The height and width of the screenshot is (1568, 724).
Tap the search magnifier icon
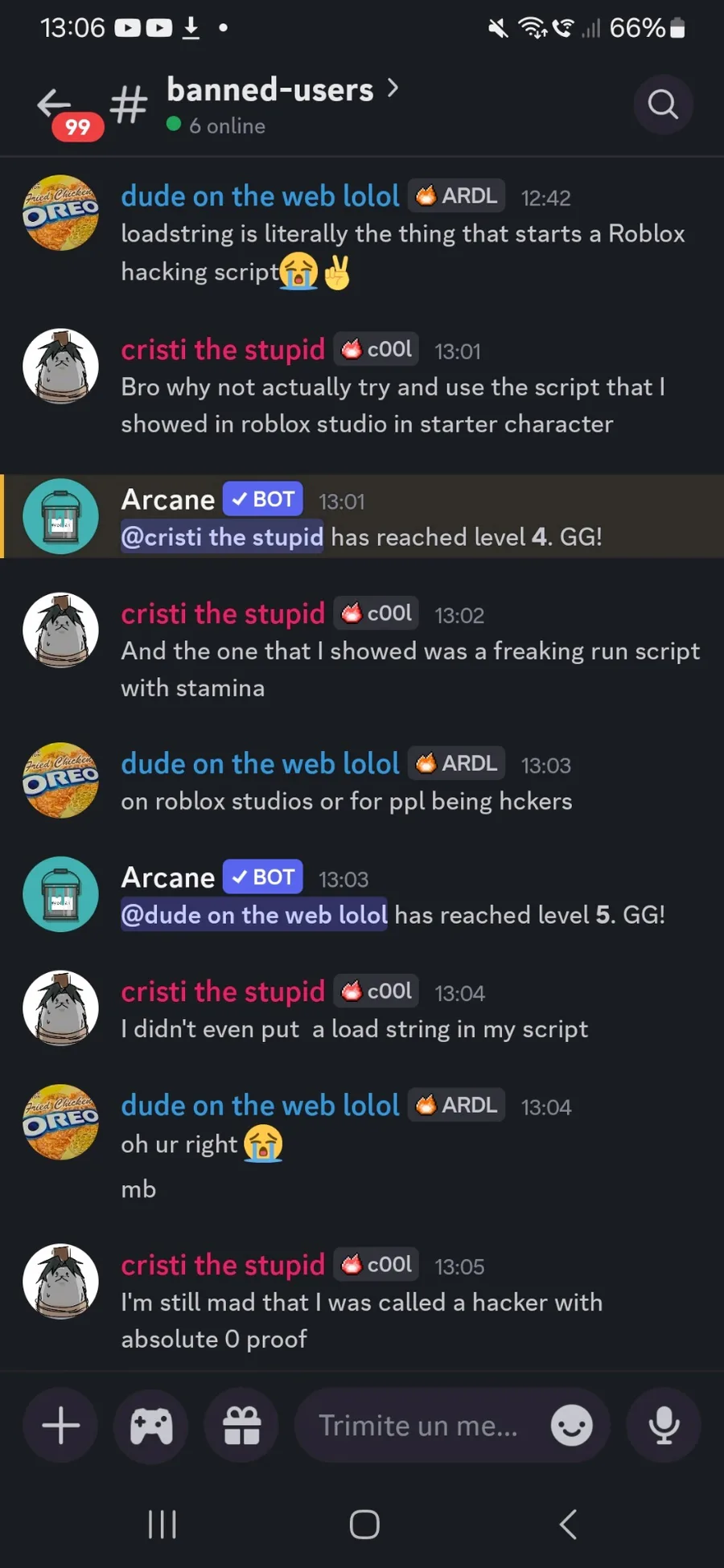(x=663, y=105)
